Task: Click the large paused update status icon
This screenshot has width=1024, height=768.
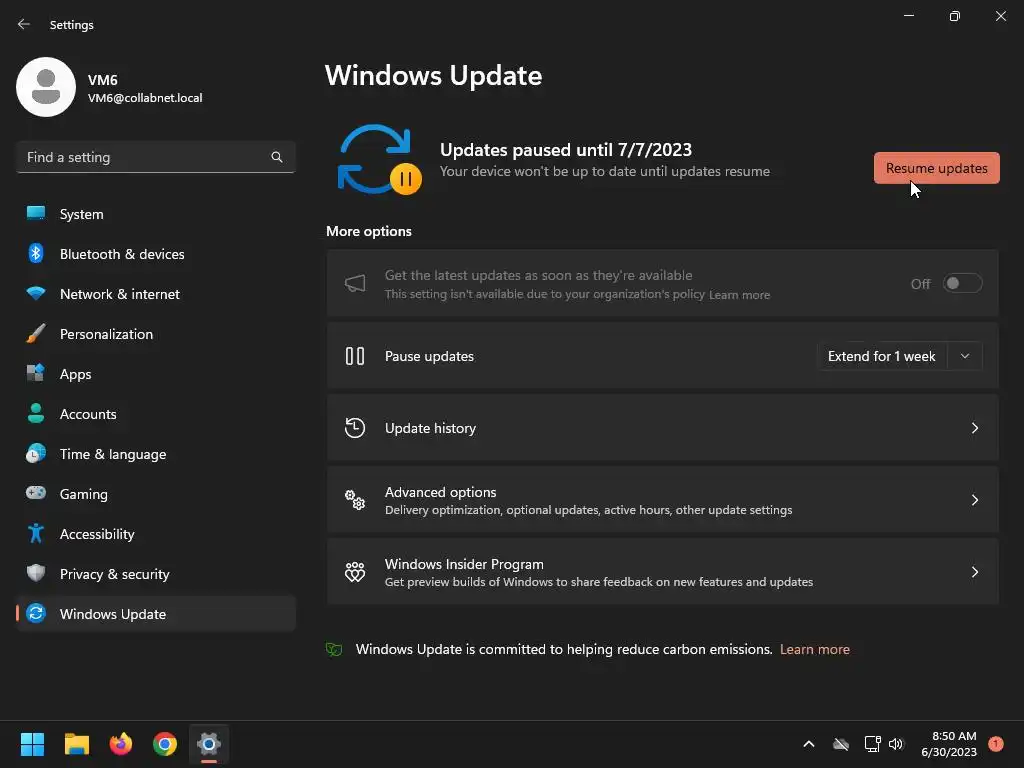Action: [x=379, y=160]
